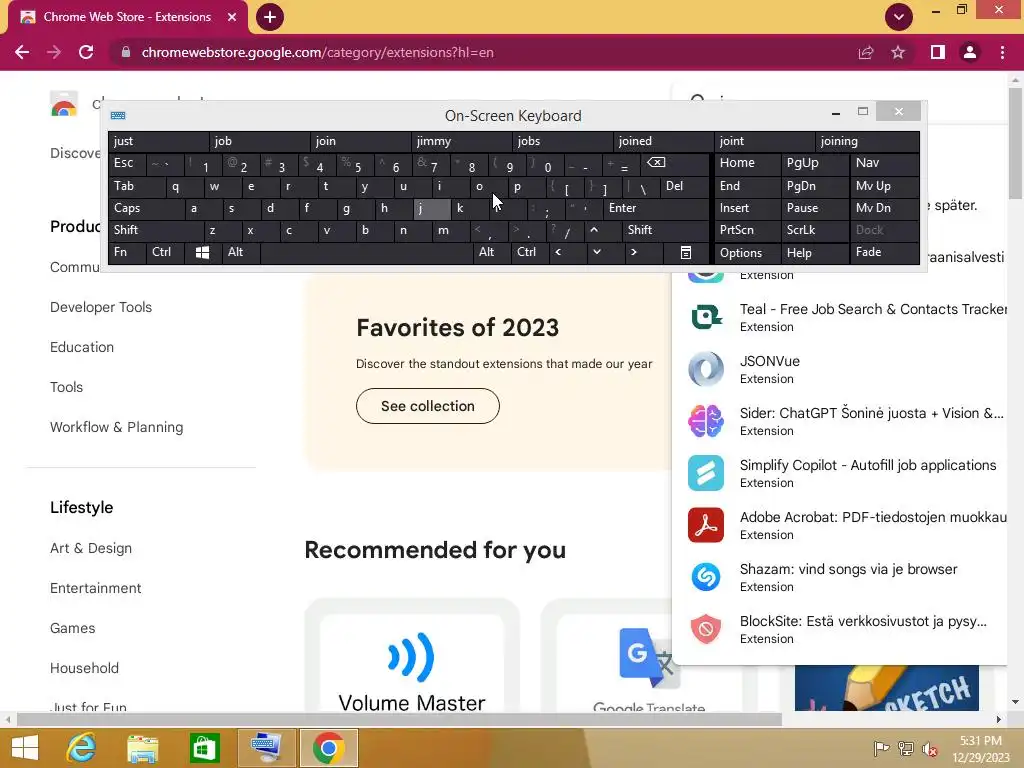Open Internet Explorer from the taskbar
1024x768 pixels.
pyautogui.click(x=82, y=748)
